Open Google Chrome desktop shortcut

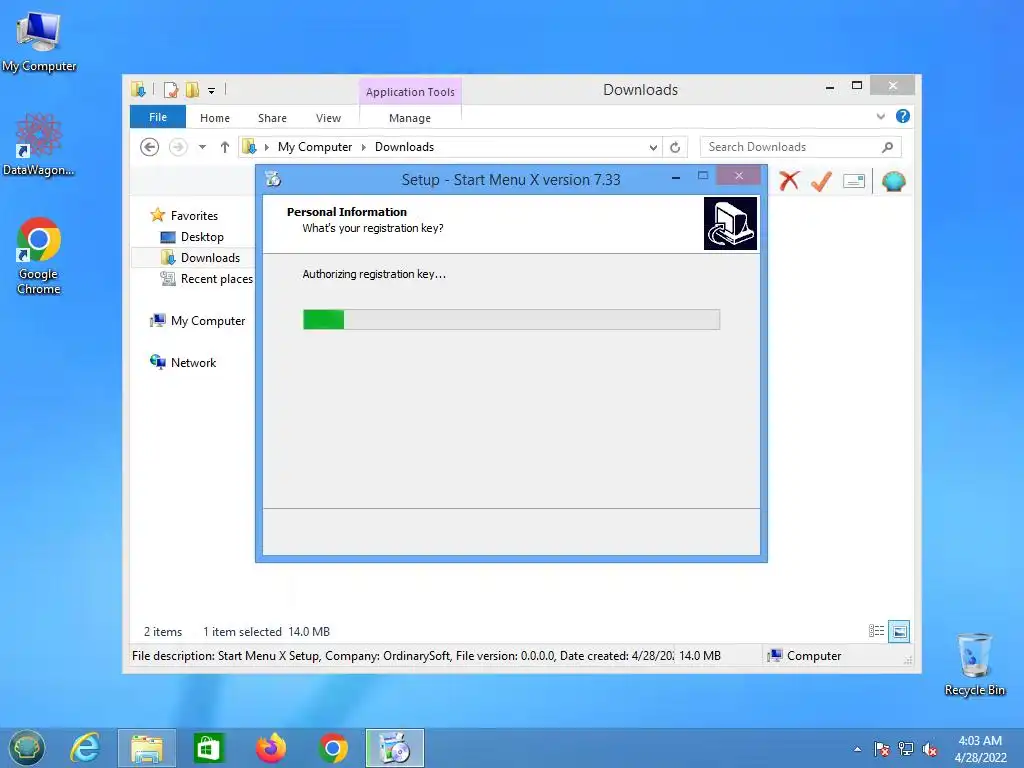click(x=39, y=255)
